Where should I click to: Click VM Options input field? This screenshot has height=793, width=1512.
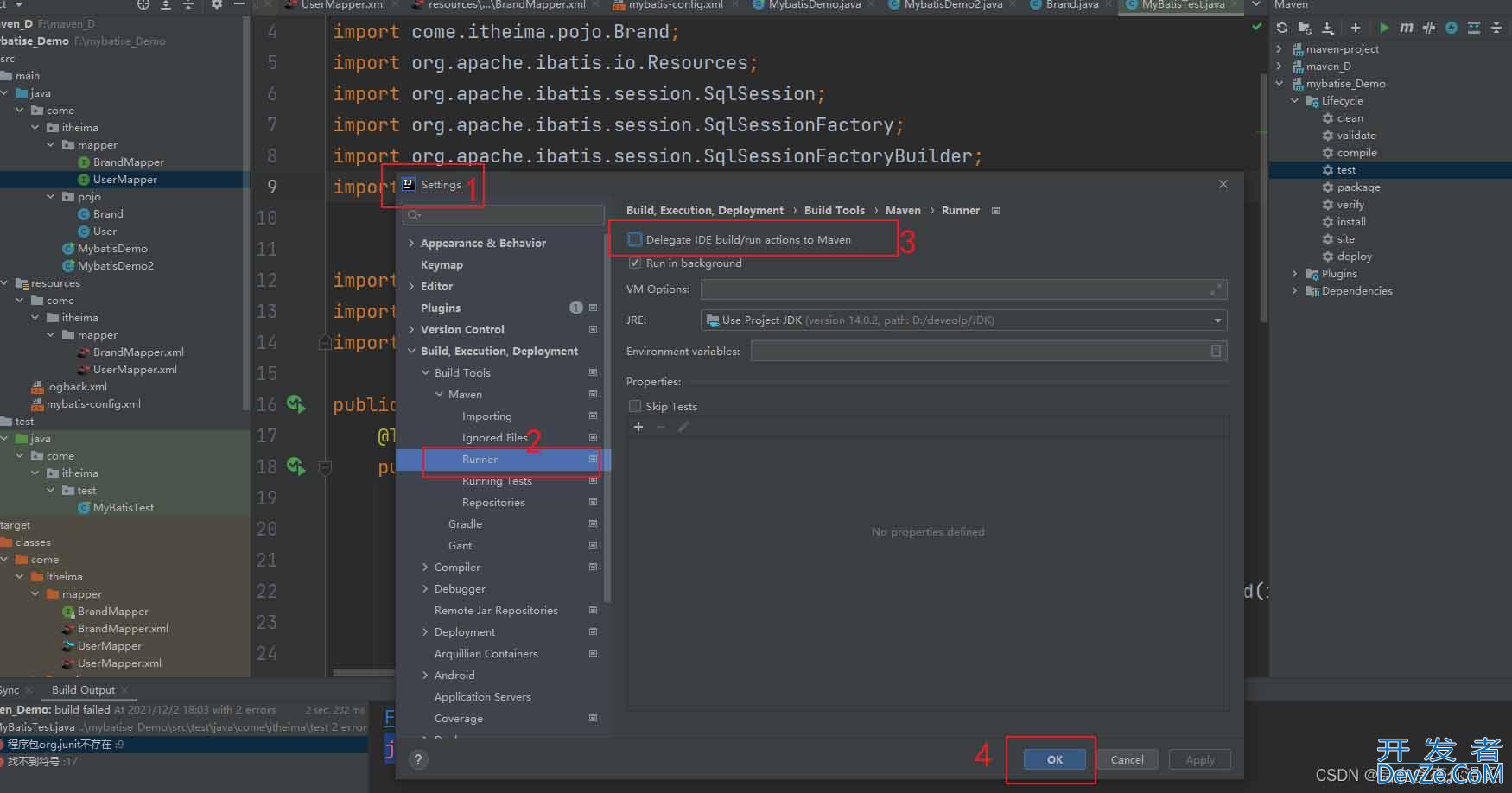point(963,289)
